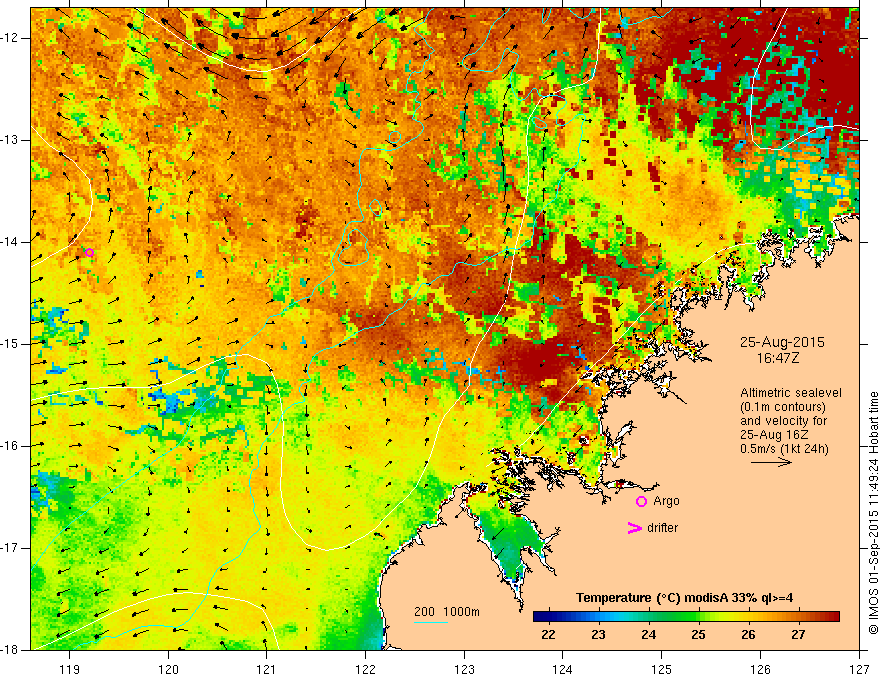
Task: Click the magenta drifter arrow in legend
Action: coord(634,528)
